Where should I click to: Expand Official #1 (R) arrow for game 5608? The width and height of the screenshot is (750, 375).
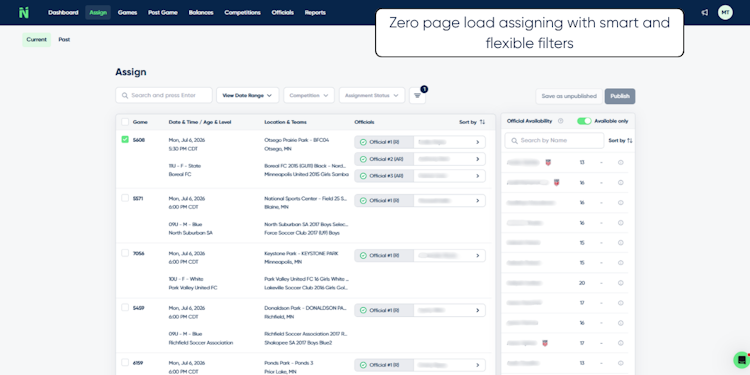point(477,142)
